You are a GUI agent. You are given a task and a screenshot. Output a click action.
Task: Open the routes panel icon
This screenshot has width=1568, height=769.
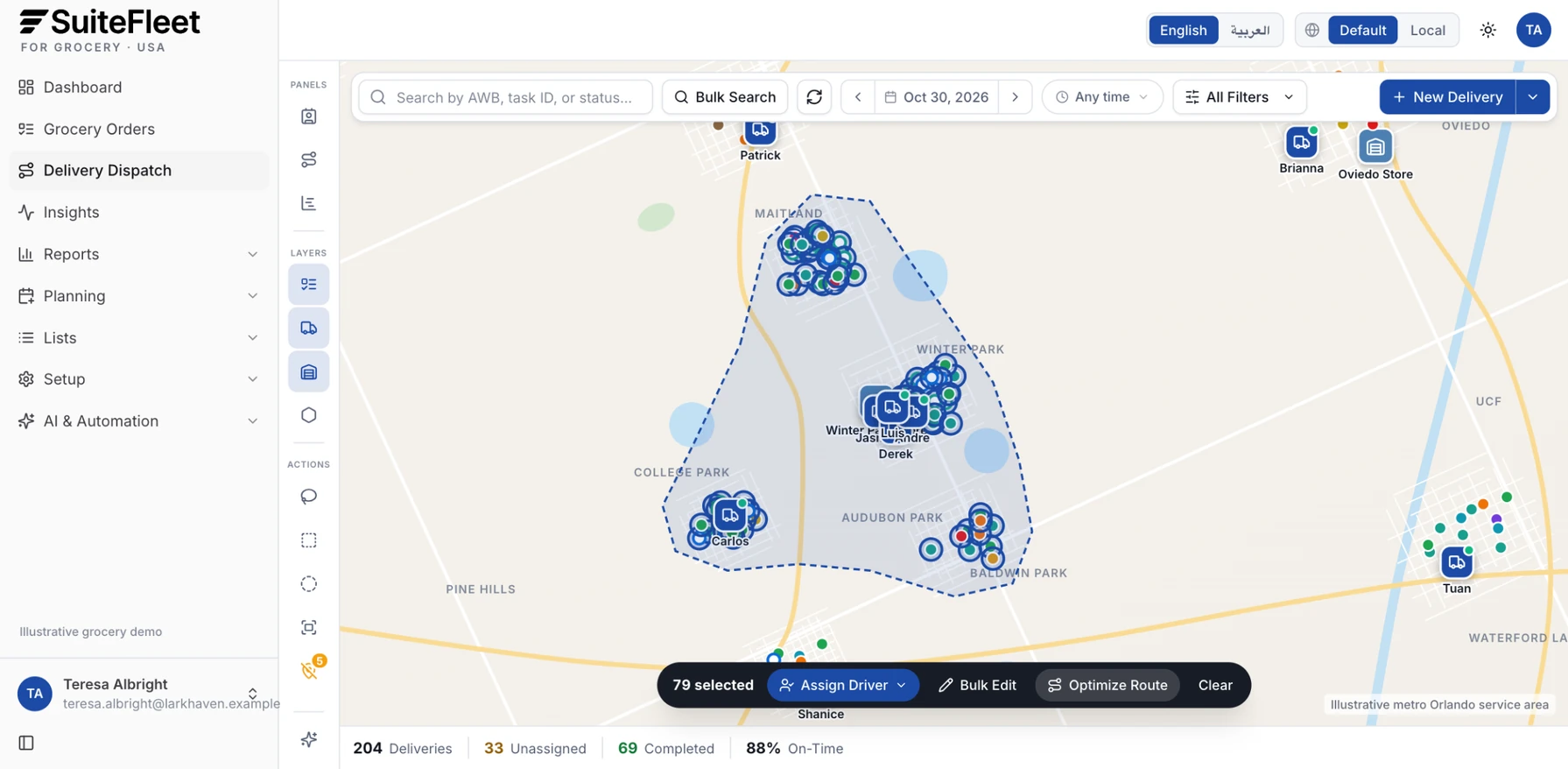[x=308, y=159]
